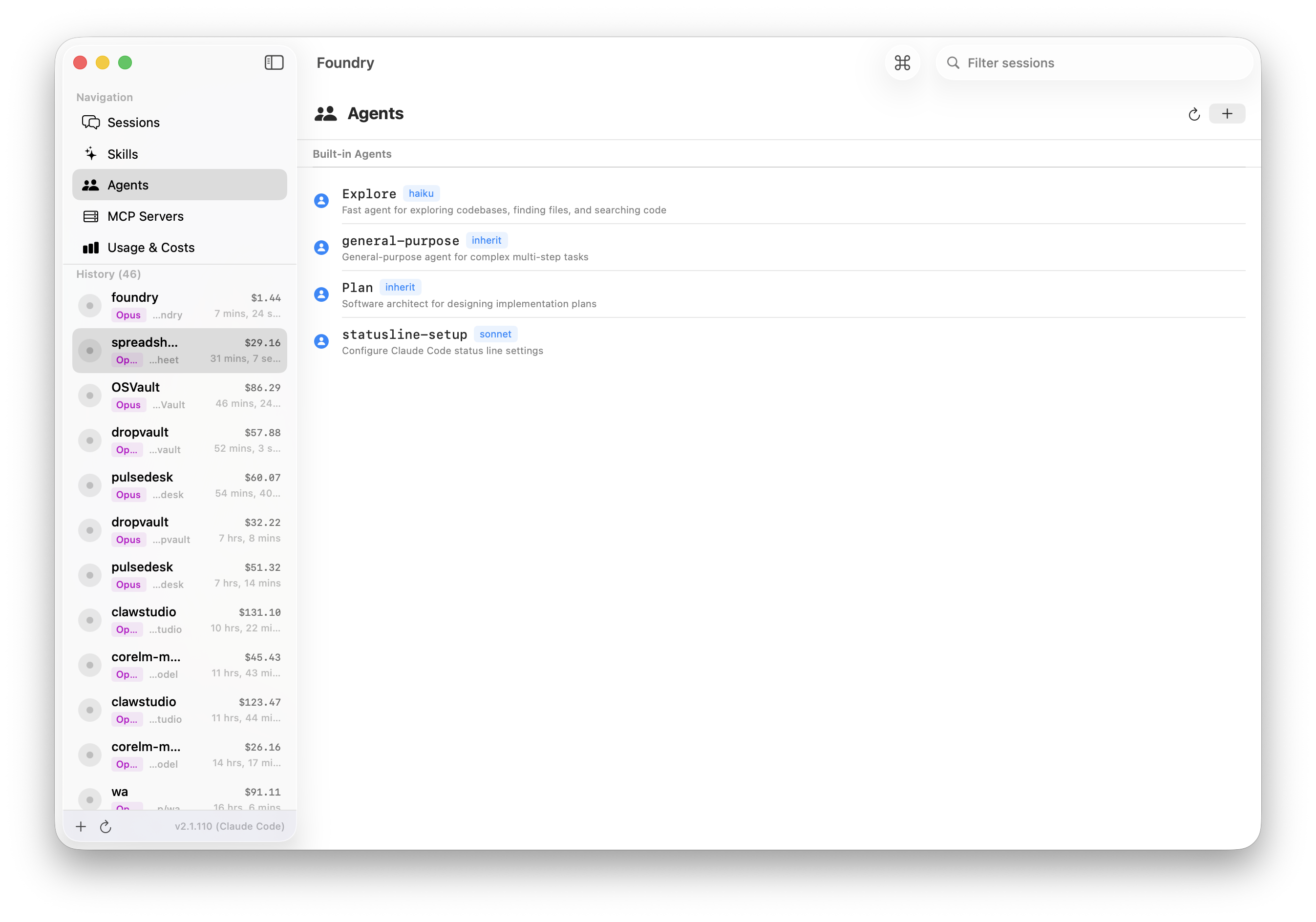Click the keyboard shortcuts command icon
1316x922 pixels.
[902, 63]
